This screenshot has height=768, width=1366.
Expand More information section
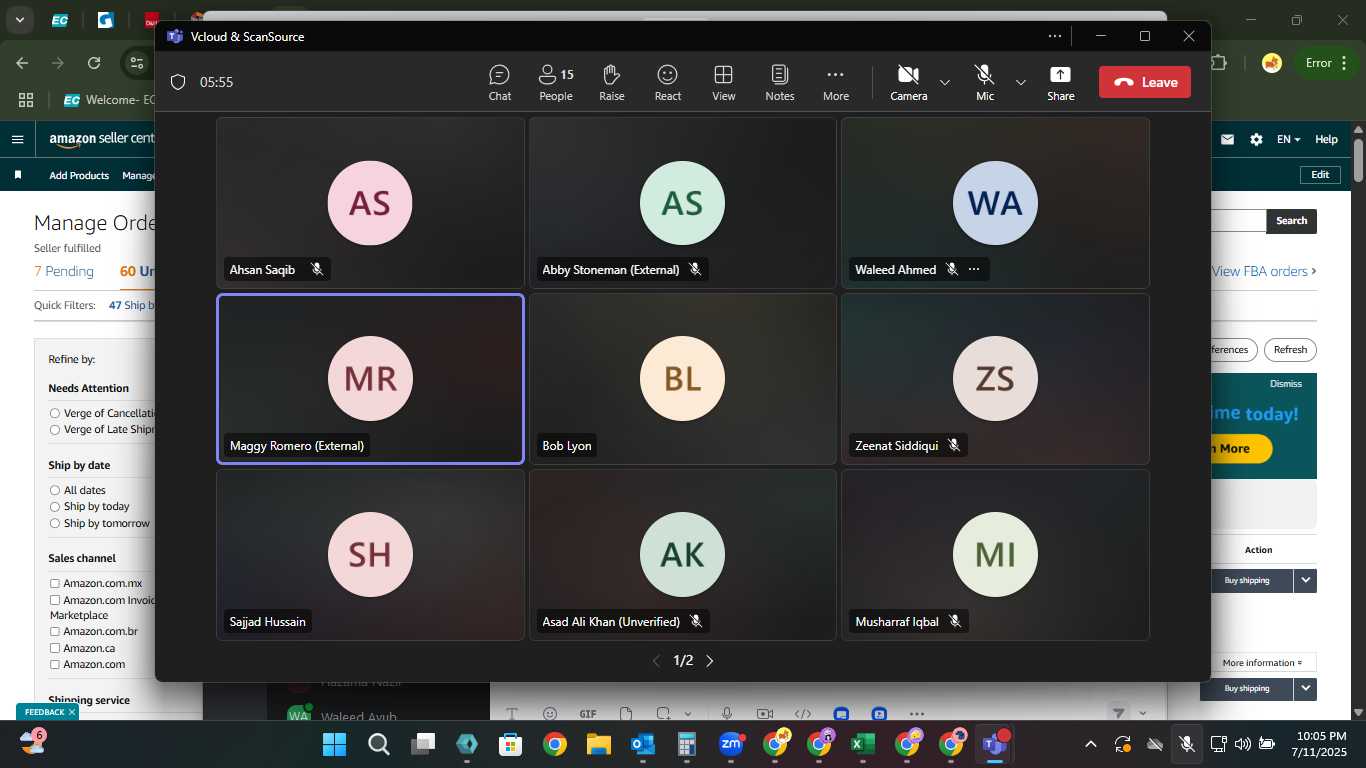(1262, 663)
